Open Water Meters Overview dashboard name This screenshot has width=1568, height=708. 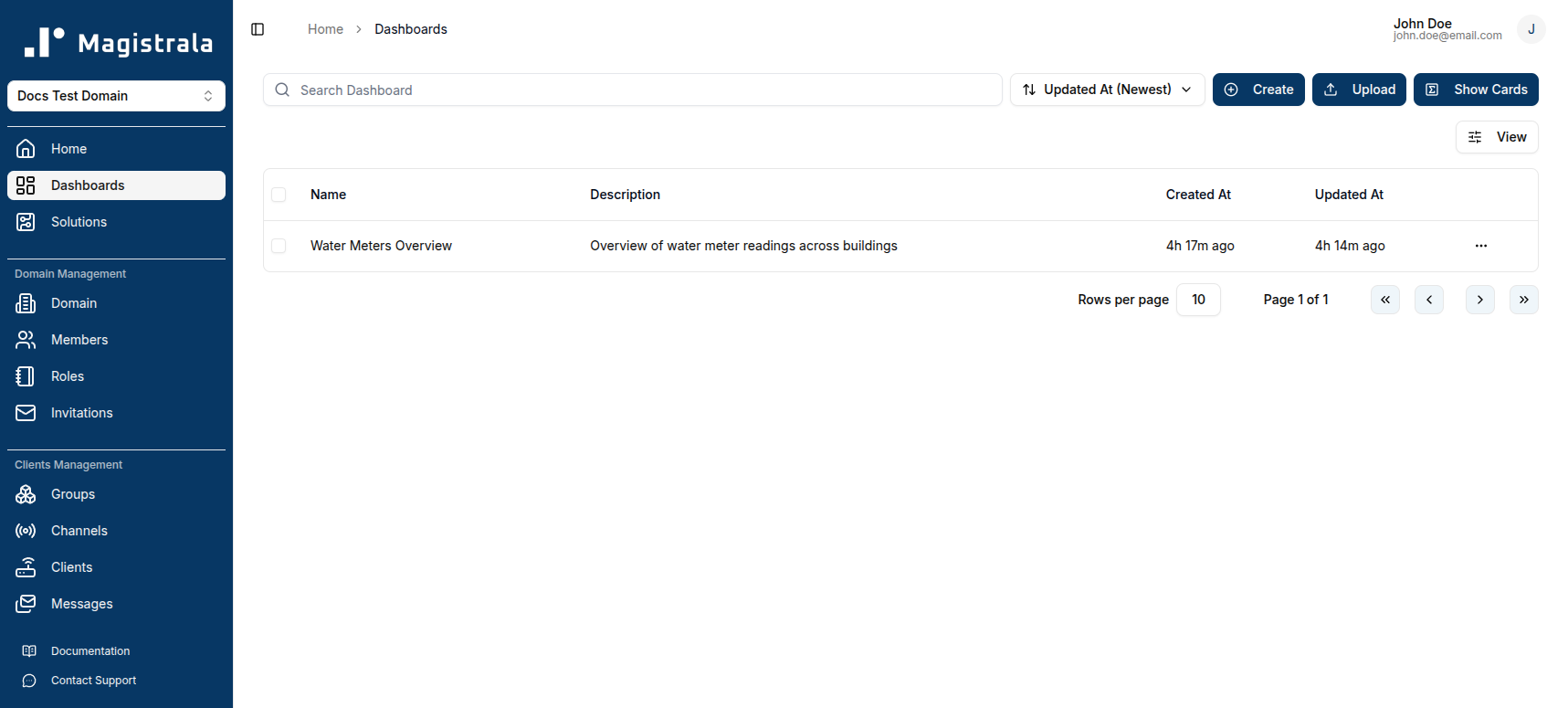(x=381, y=246)
